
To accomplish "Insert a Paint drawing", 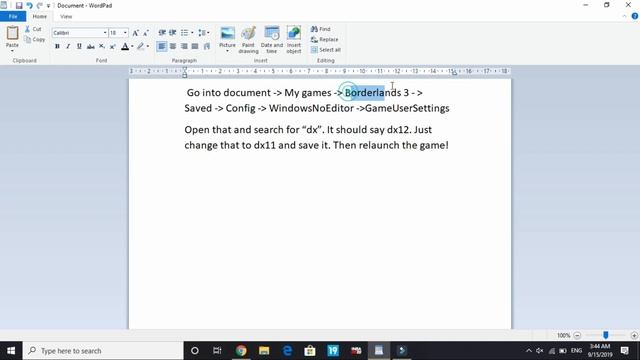I will tap(248, 40).
